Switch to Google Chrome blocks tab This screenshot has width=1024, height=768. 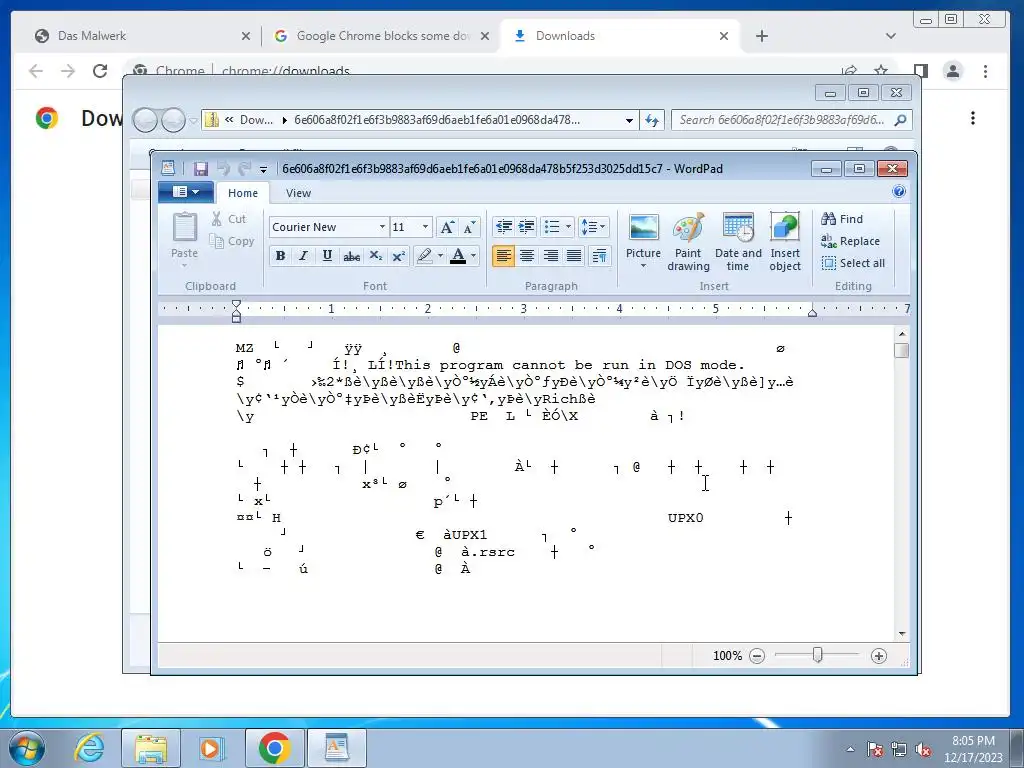(x=382, y=36)
